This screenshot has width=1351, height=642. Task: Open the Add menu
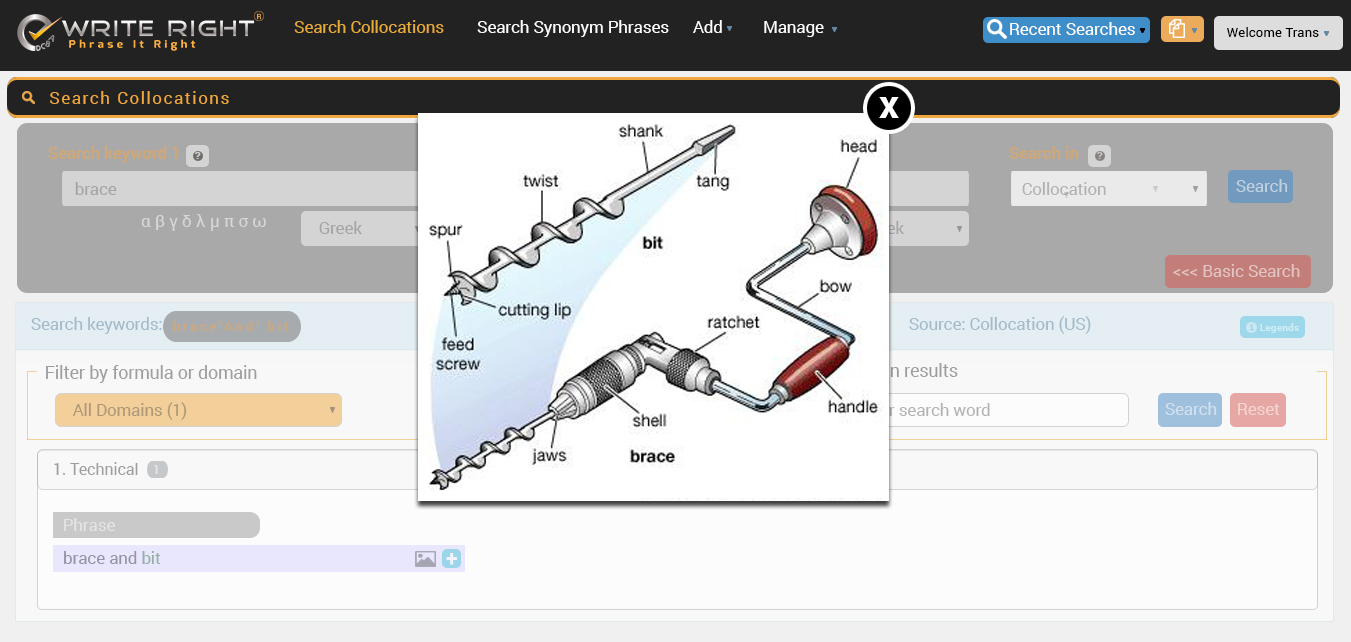[712, 28]
